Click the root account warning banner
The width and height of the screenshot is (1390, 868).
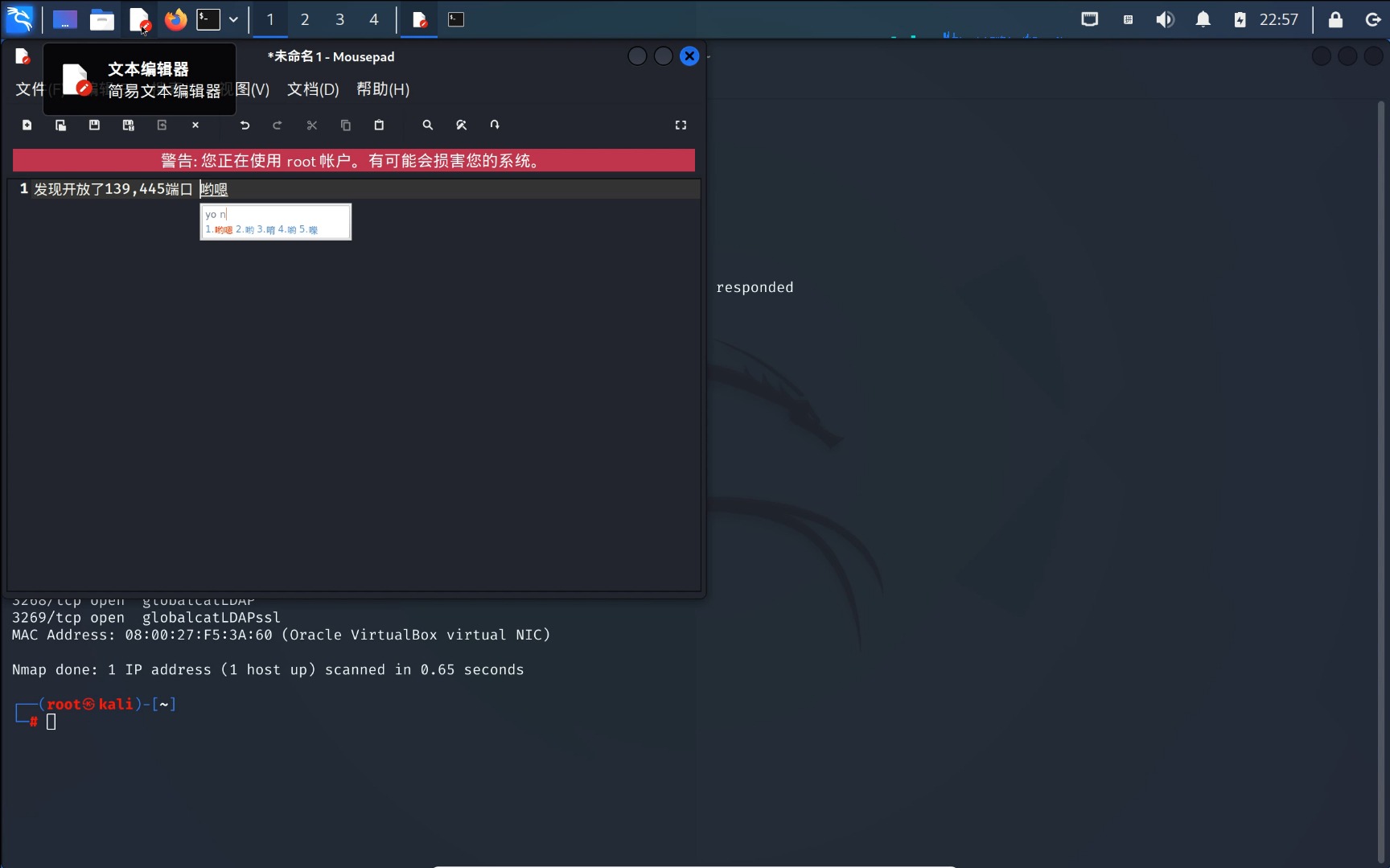click(x=354, y=160)
